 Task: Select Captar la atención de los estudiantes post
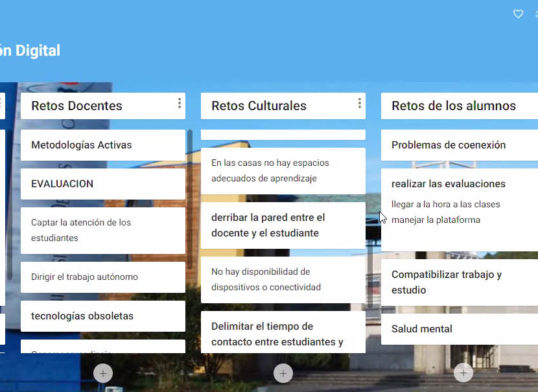[103, 230]
